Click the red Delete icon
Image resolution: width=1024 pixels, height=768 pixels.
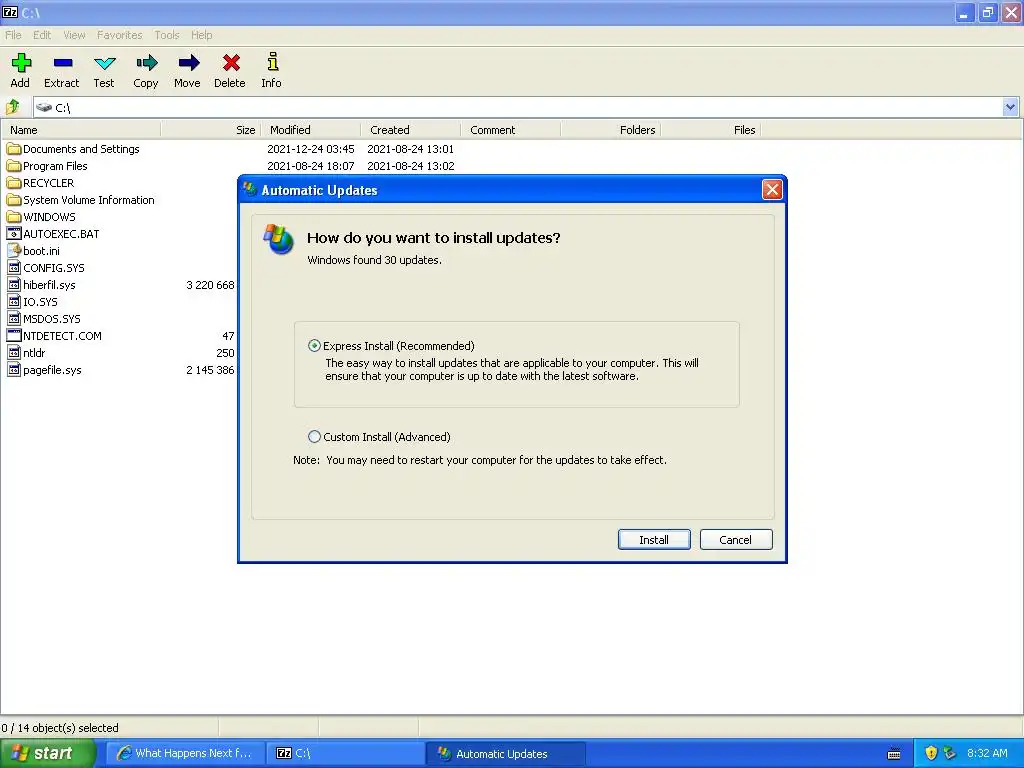[x=231, y=63]
